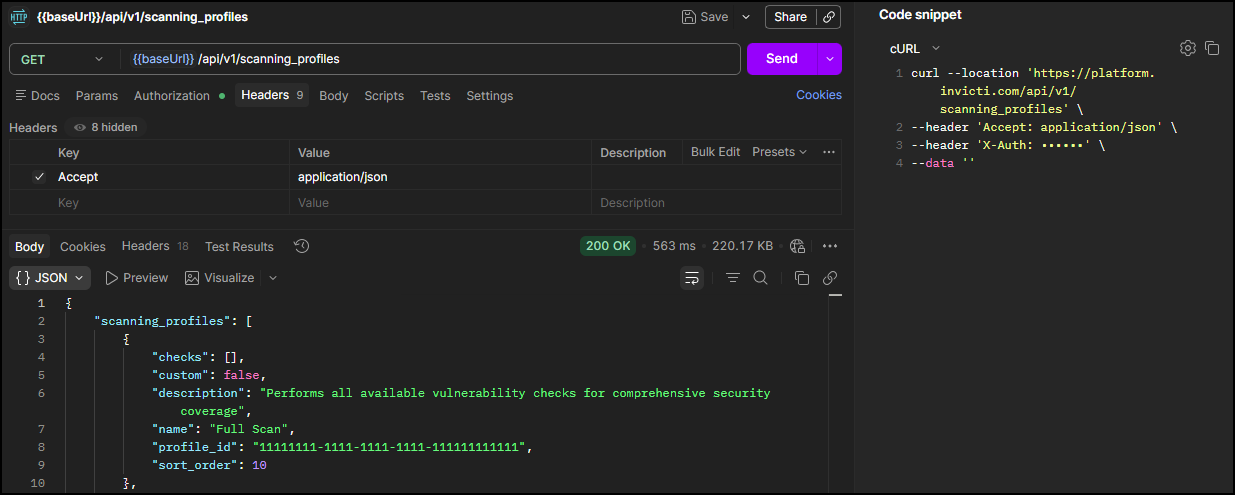Click the response scrollbar thumb
Viewport: 1235px width, 495px height.
click(836, 295)
